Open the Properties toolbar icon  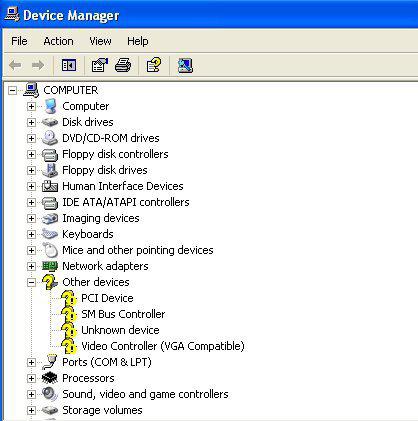tap(100, 65)
